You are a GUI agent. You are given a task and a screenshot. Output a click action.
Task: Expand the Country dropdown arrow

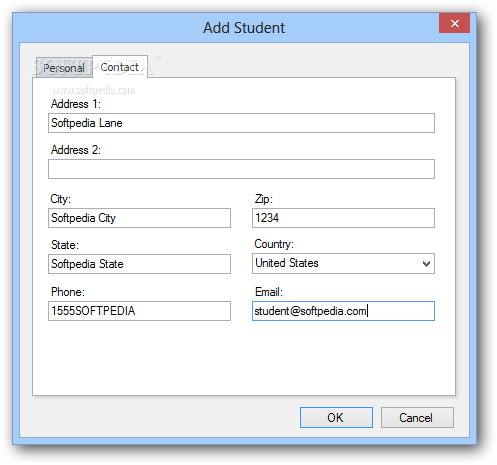[426, 264]
